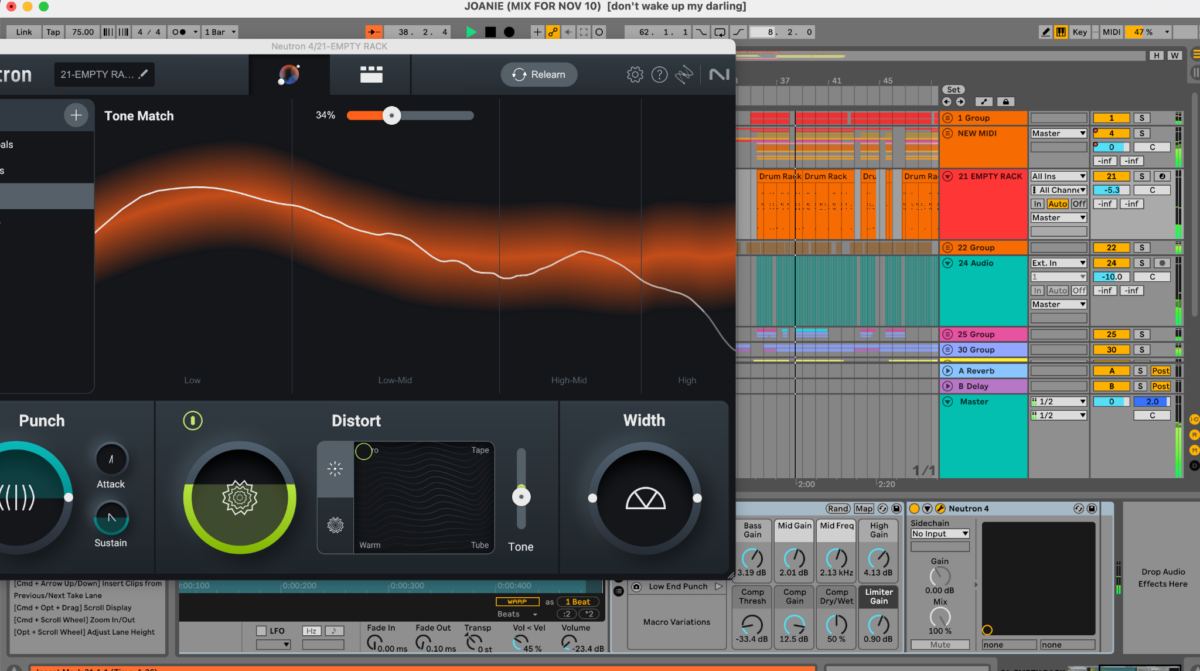The height and width of the screenshot is (671, 1200).
Task: Toggle the Distort module power button
Action: 192,420
